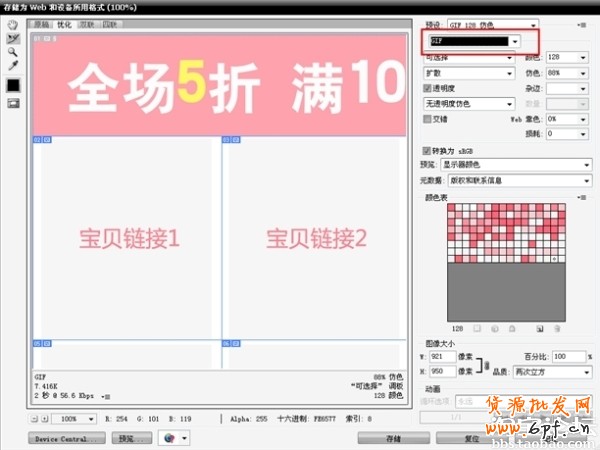Screen dimensions: 600x450
Task: Toggle the 转换为 sRGB checkbox
Action: [428, 150]
